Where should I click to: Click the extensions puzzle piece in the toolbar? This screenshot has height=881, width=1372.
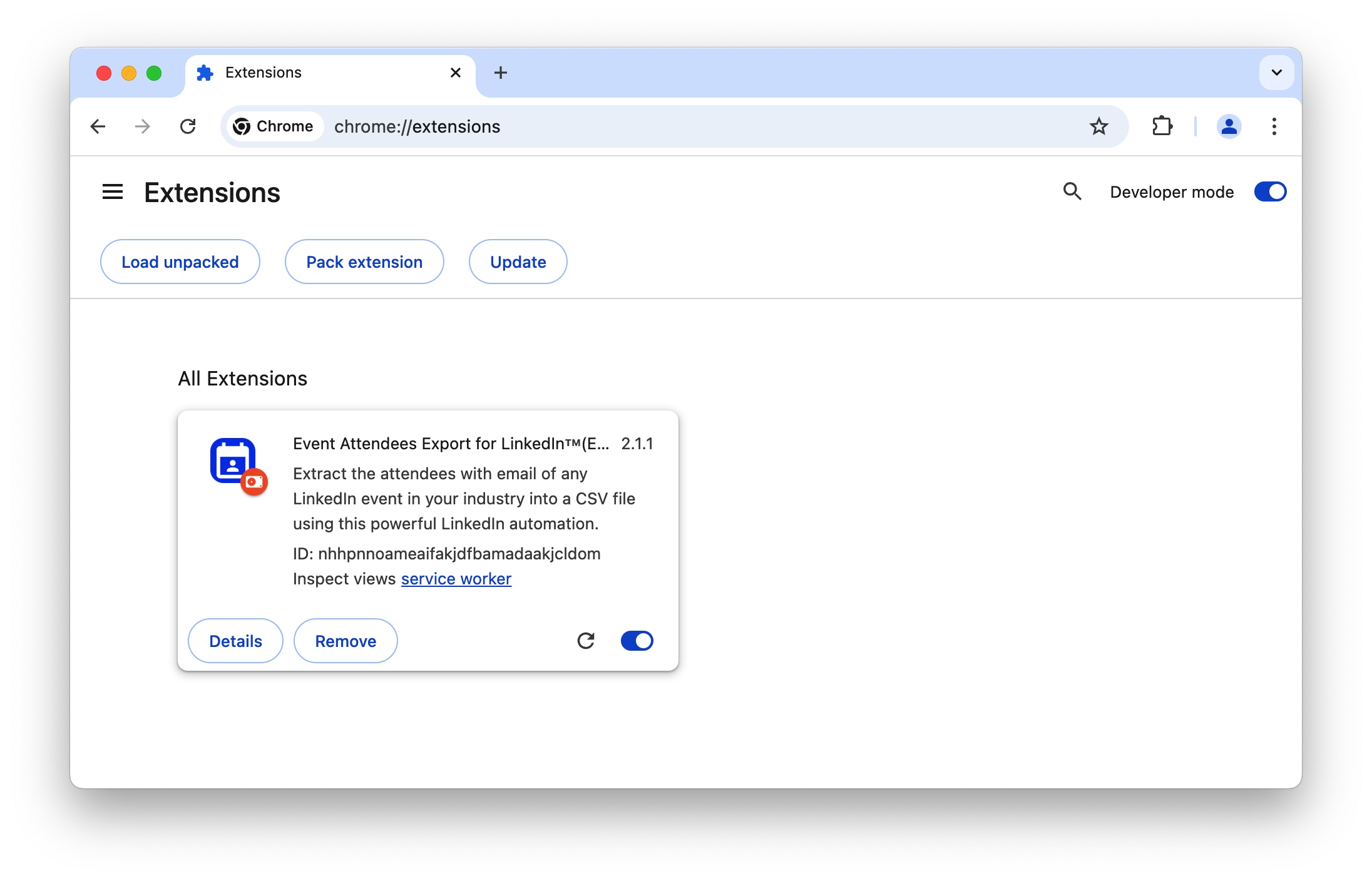pyautogui.click(x=1162, y=126)
